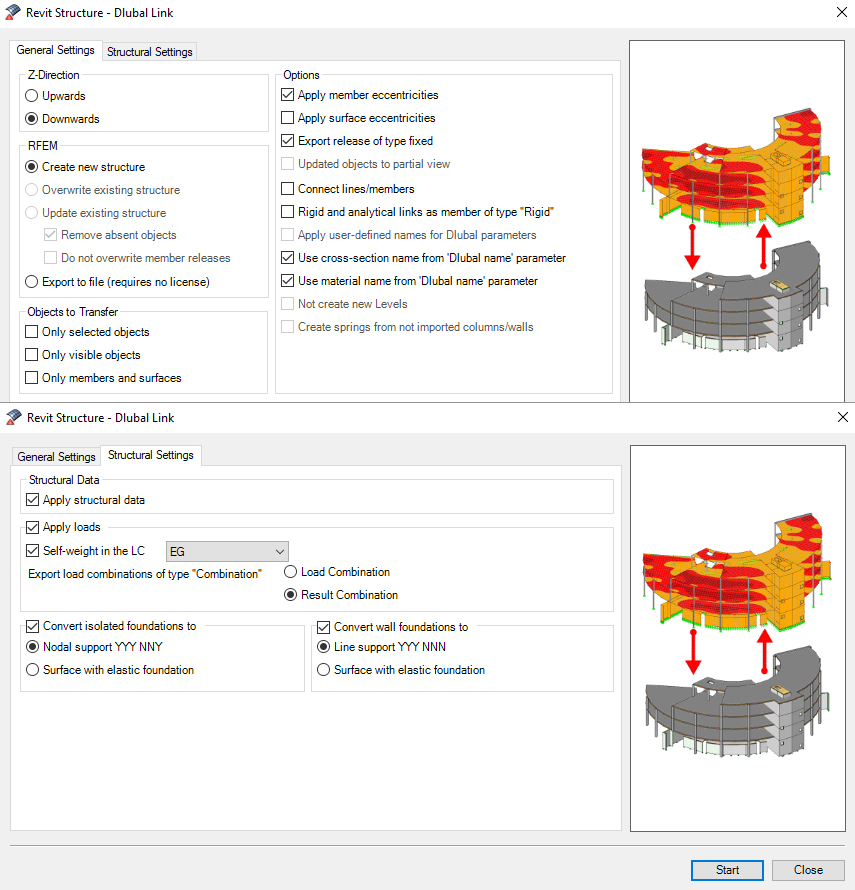The width and height of the screenshot is (855, 890).
Task: Click the building model preview in upper window
Action: [737, 221]
